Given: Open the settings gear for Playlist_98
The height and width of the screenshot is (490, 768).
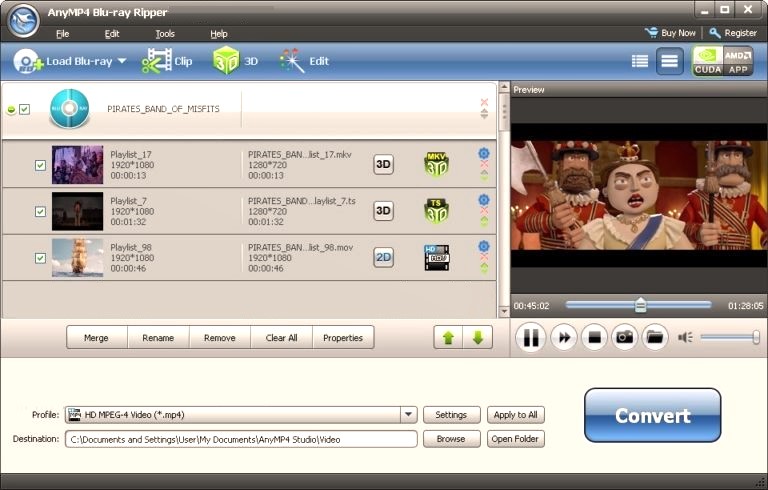Looking at the screenshot, I should pyautogui.click(x=484, y=246).
